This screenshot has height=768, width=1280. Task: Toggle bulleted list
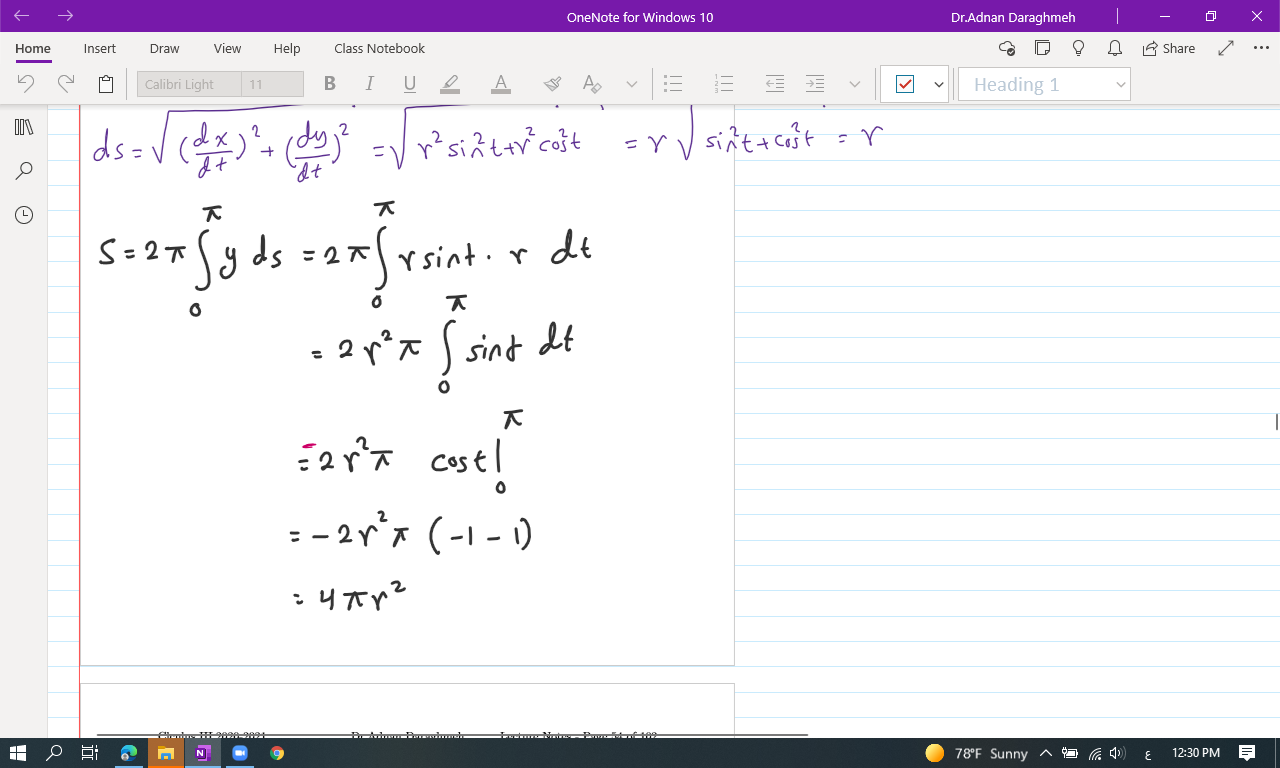674,84
